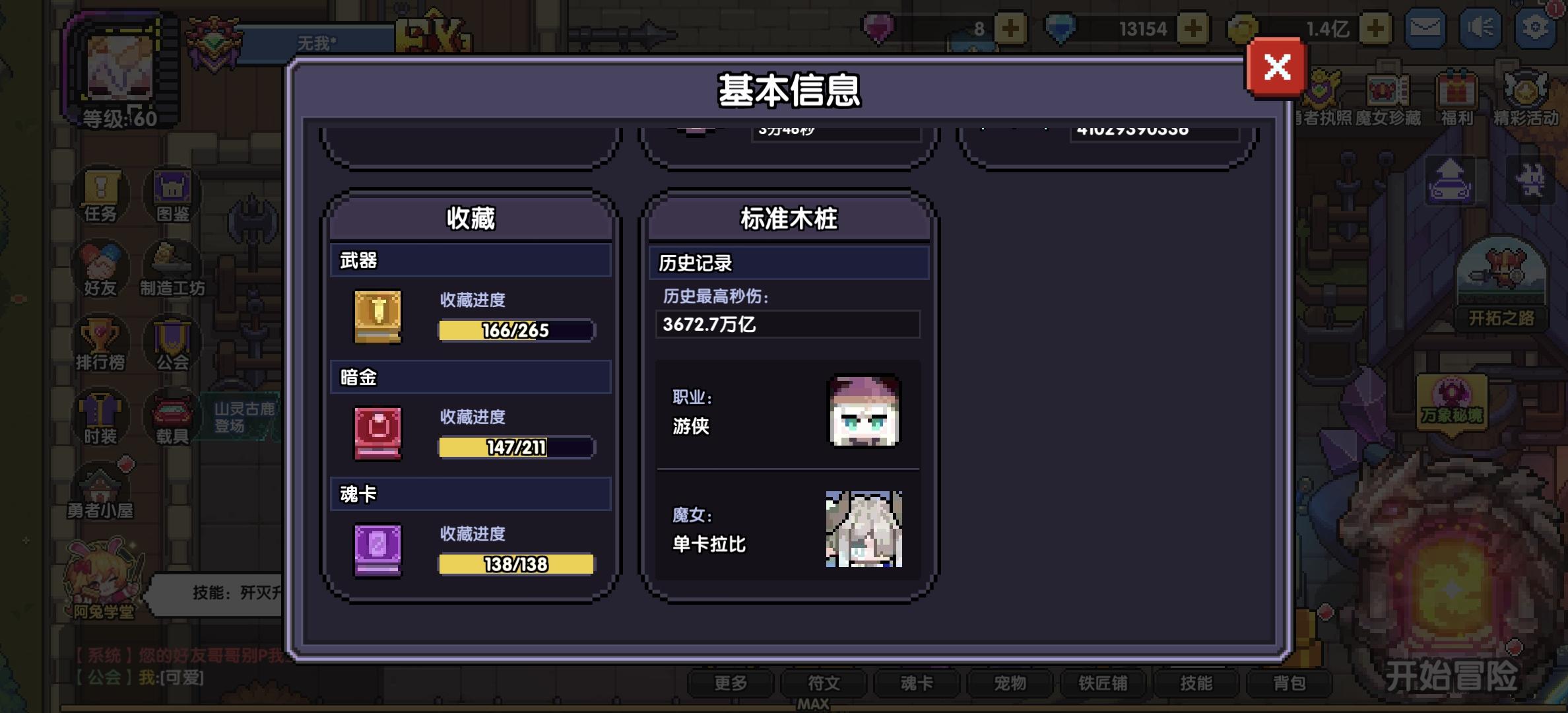Open the purple 魂卡 collection book icon
Screen dimensions: 1568x713
click(377, 550)
